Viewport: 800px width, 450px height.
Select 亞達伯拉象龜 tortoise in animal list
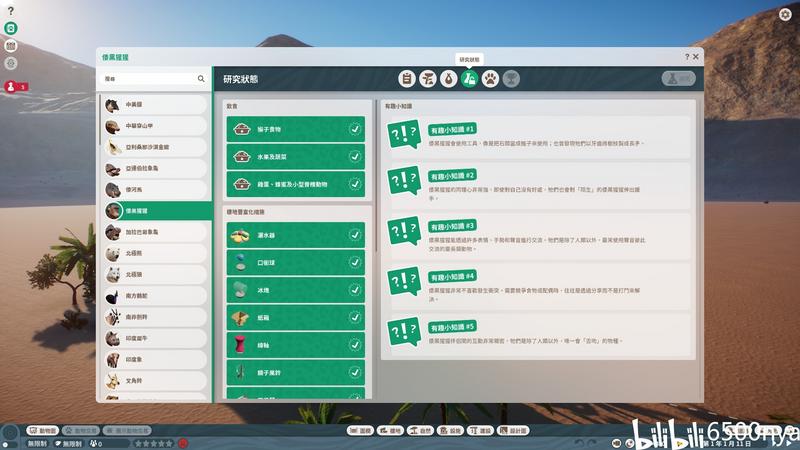[156, 168]
